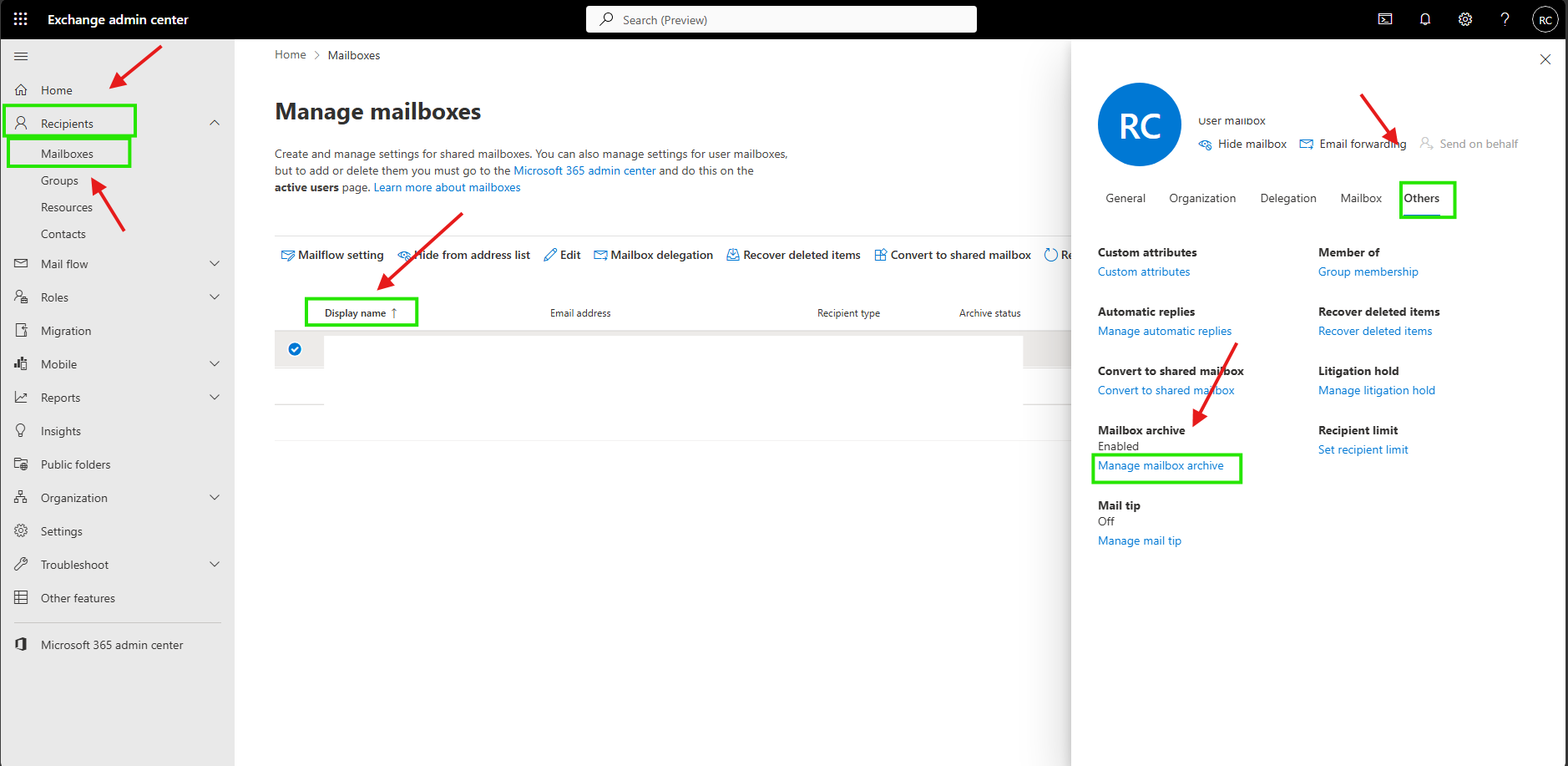Open Set recipient limit link

tap(1363, 449)
